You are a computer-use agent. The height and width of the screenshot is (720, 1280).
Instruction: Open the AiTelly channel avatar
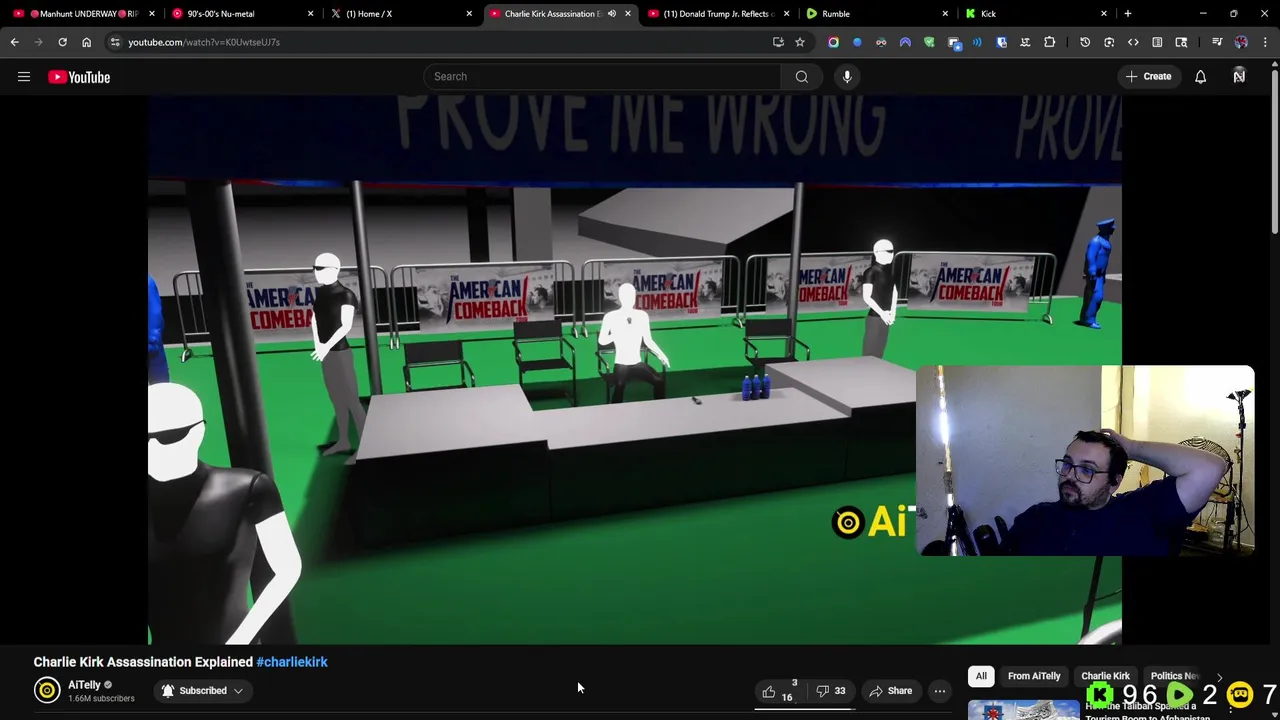click(47, 690)
